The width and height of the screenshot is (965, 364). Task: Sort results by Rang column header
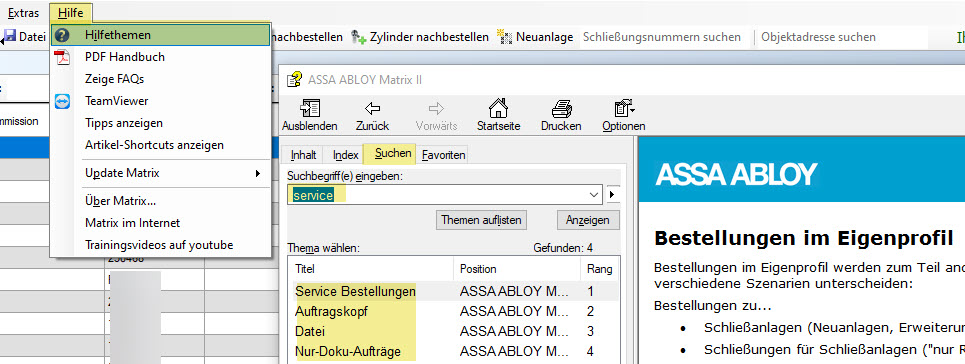click(x=600, y=269)
